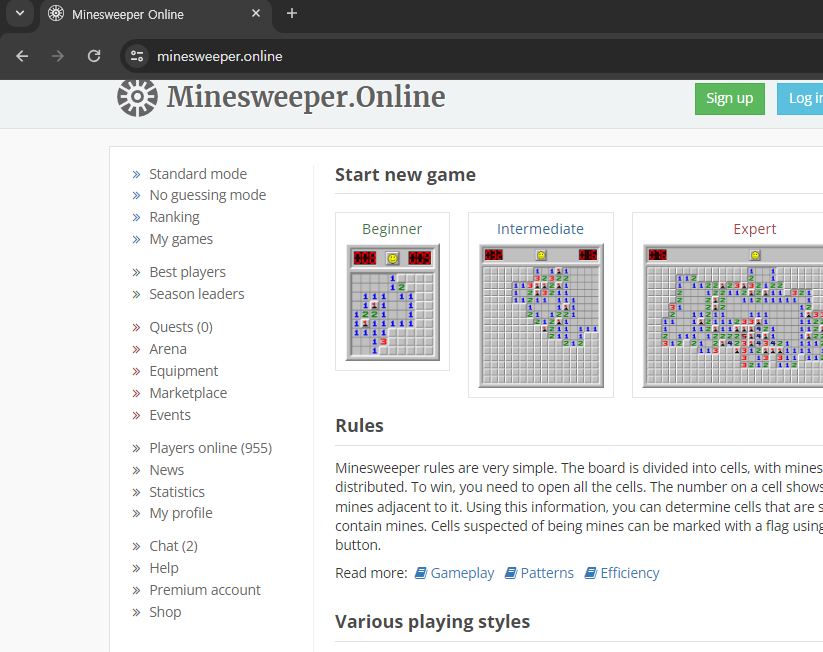Viewport: 823px width, 652px height.
Task: Click the smiley face on Expert board
Action: pos(755,255)
